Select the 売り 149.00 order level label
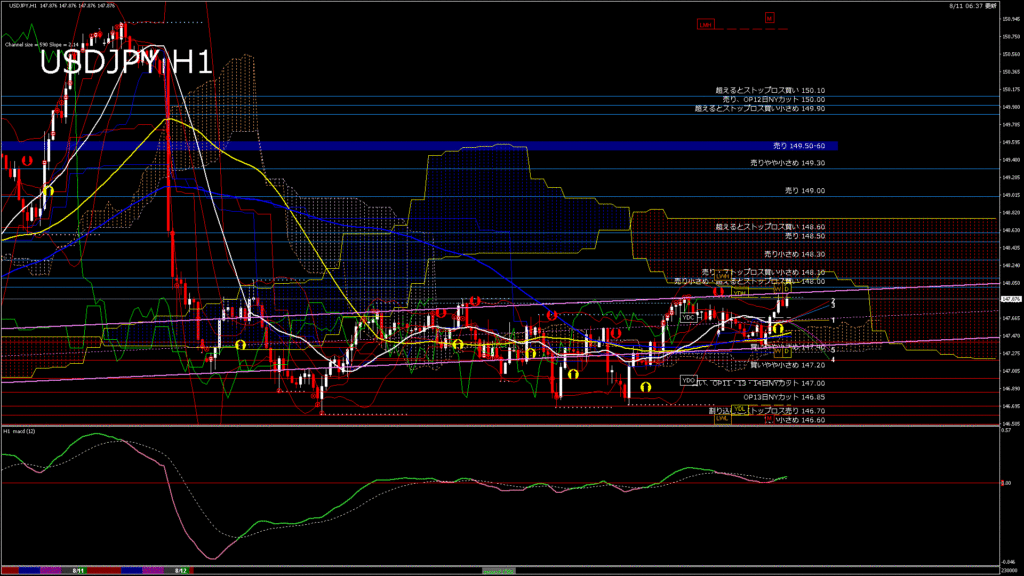The height and width of the screenshot is (576, 1024). coord(805,190)
